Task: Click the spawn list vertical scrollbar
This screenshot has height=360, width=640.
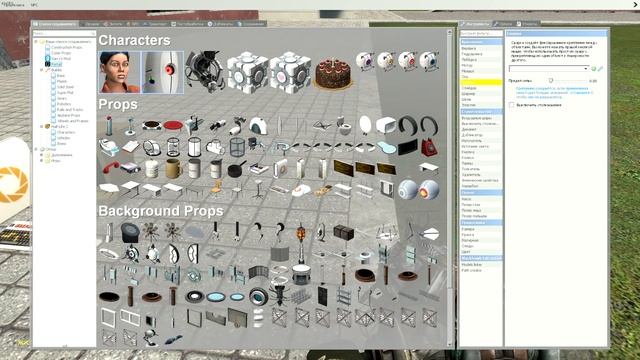Action: point(449,188)
